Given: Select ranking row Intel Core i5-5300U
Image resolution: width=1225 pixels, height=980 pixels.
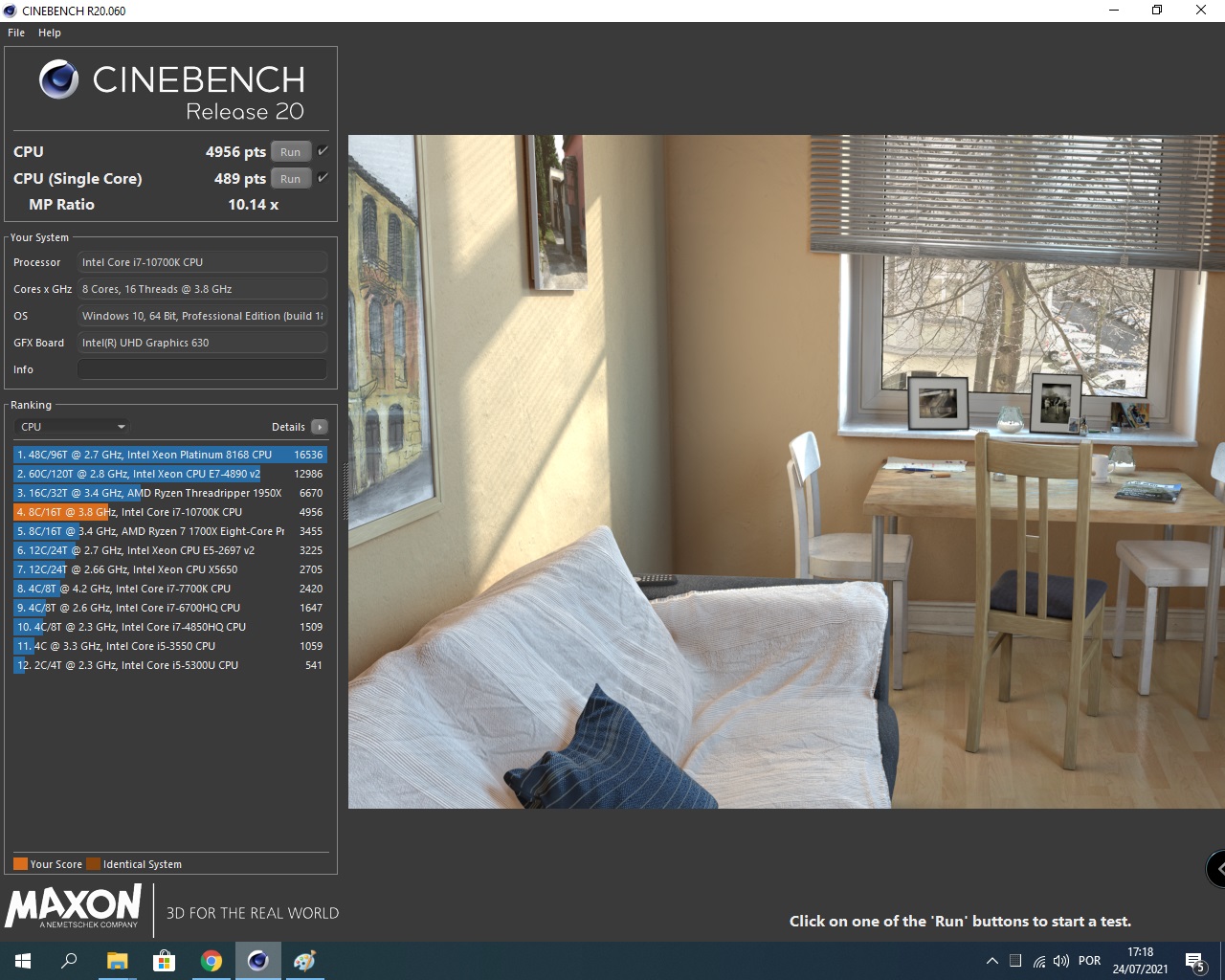Looking at the screenshot, I should [x=170, y=665].
